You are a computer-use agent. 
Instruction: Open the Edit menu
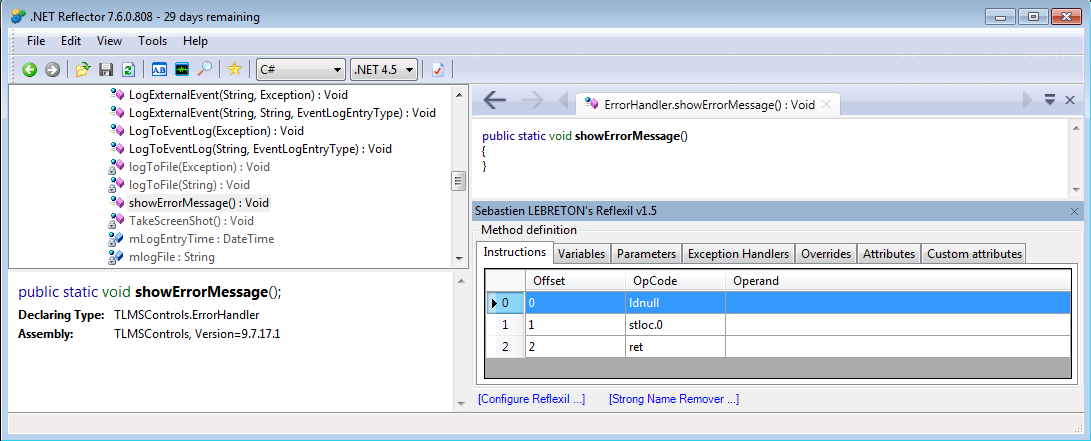click(x=71, y=41)
